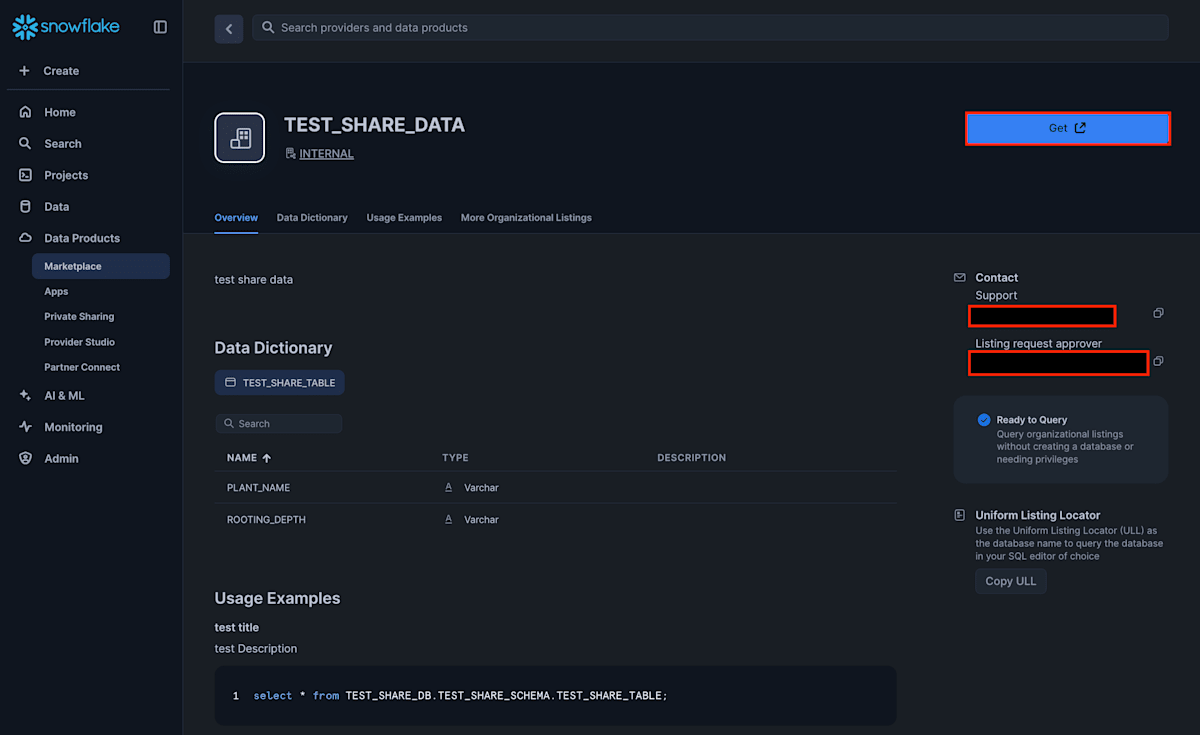1200x735 pixels.
Task: Switch to the Usage Examples tab
Action: pos(404,217)
